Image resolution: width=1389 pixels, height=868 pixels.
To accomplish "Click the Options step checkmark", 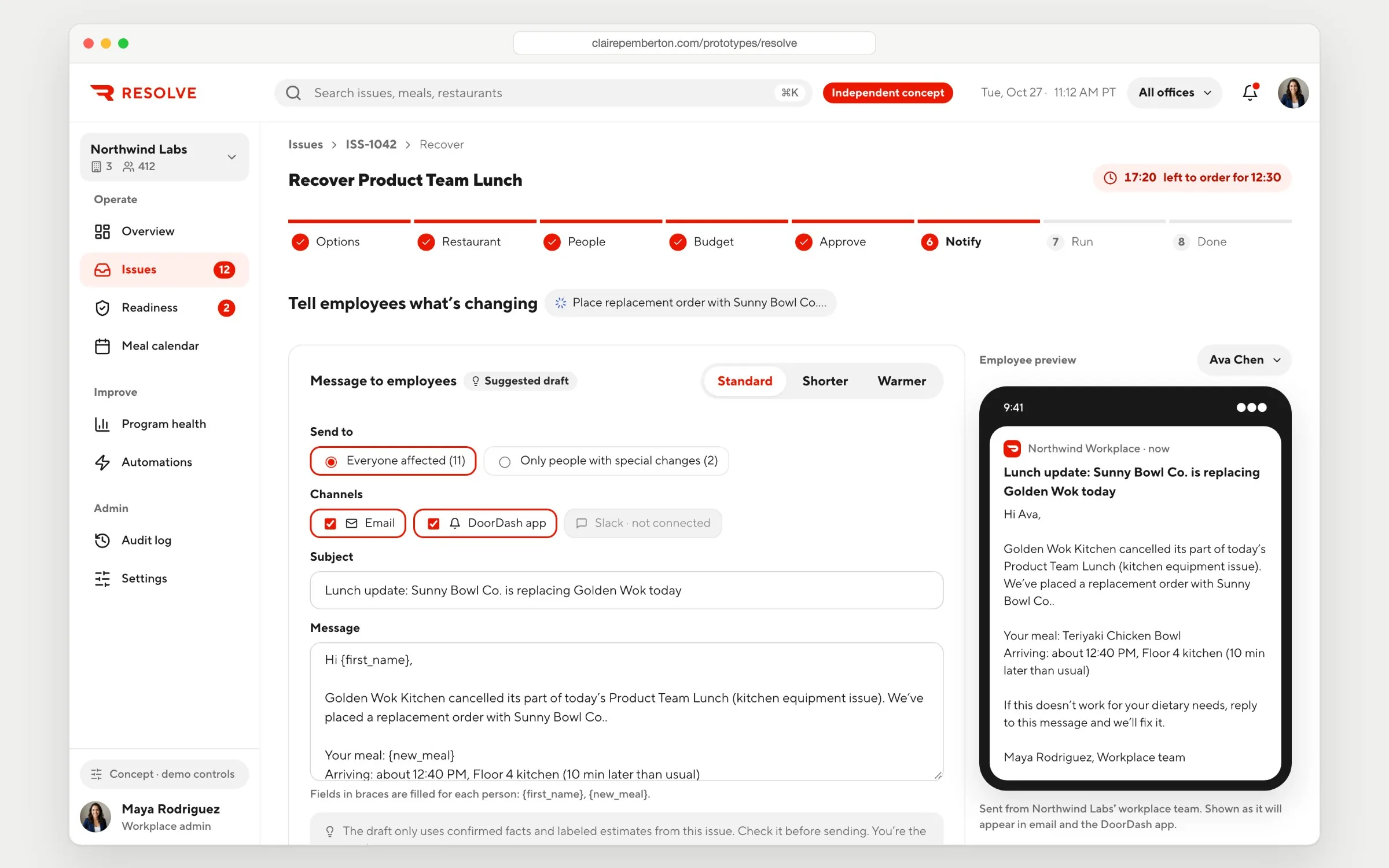I will (300, 242).
